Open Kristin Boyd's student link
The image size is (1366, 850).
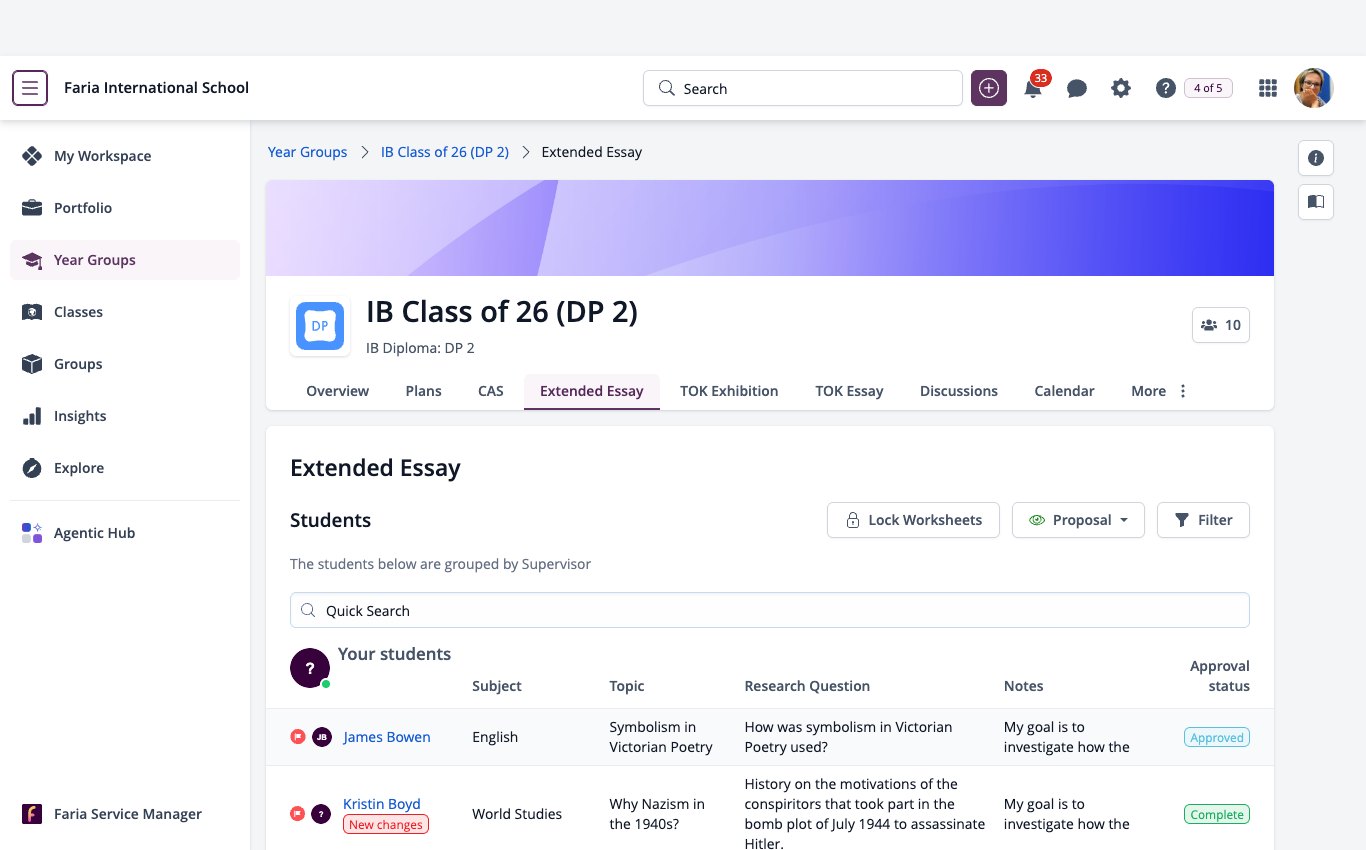(x=381, y=804)
